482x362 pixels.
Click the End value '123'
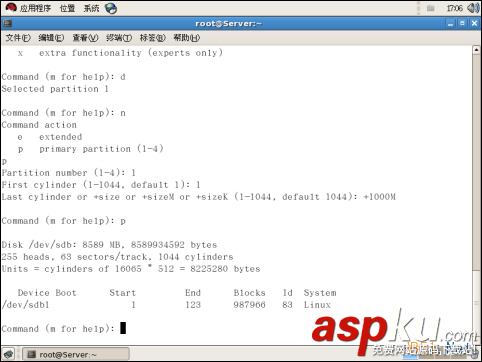click(x=193, y=305)
